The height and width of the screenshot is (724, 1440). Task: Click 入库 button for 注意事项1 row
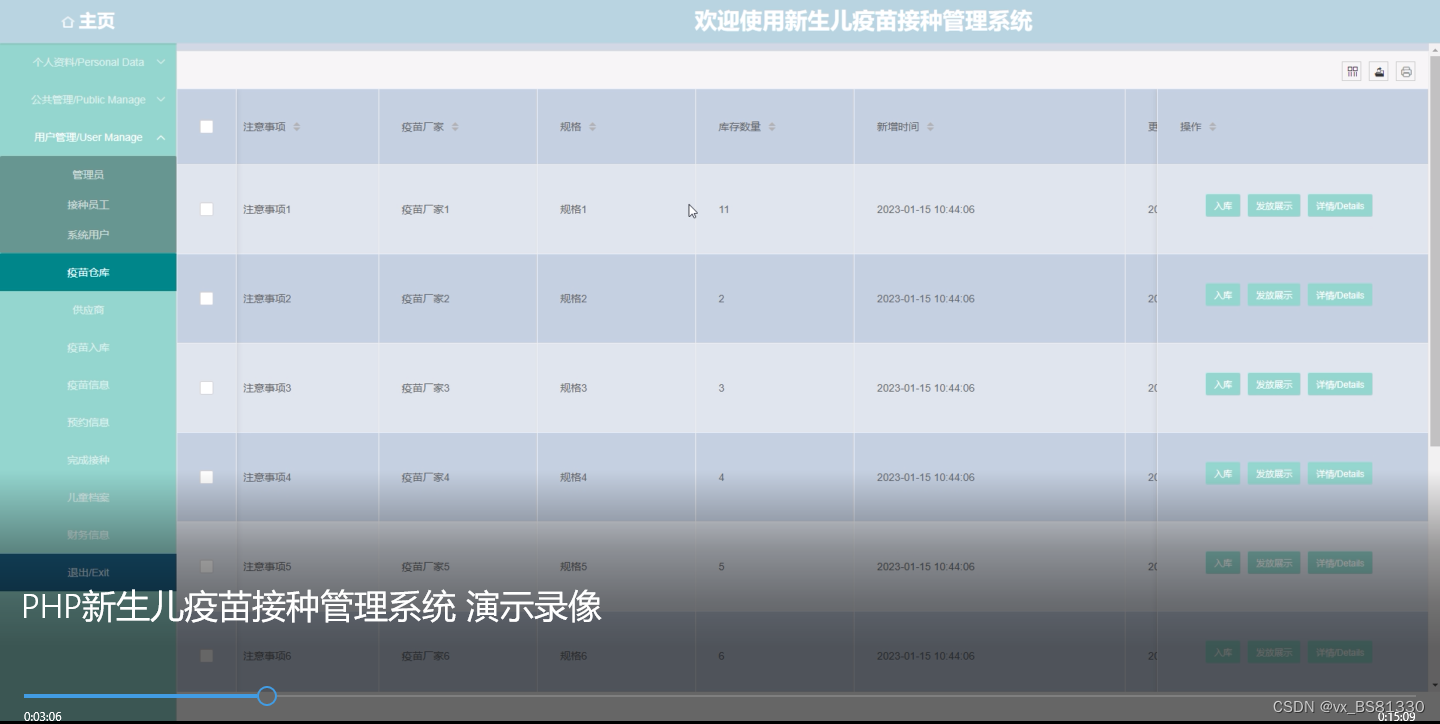[1223, 206]
